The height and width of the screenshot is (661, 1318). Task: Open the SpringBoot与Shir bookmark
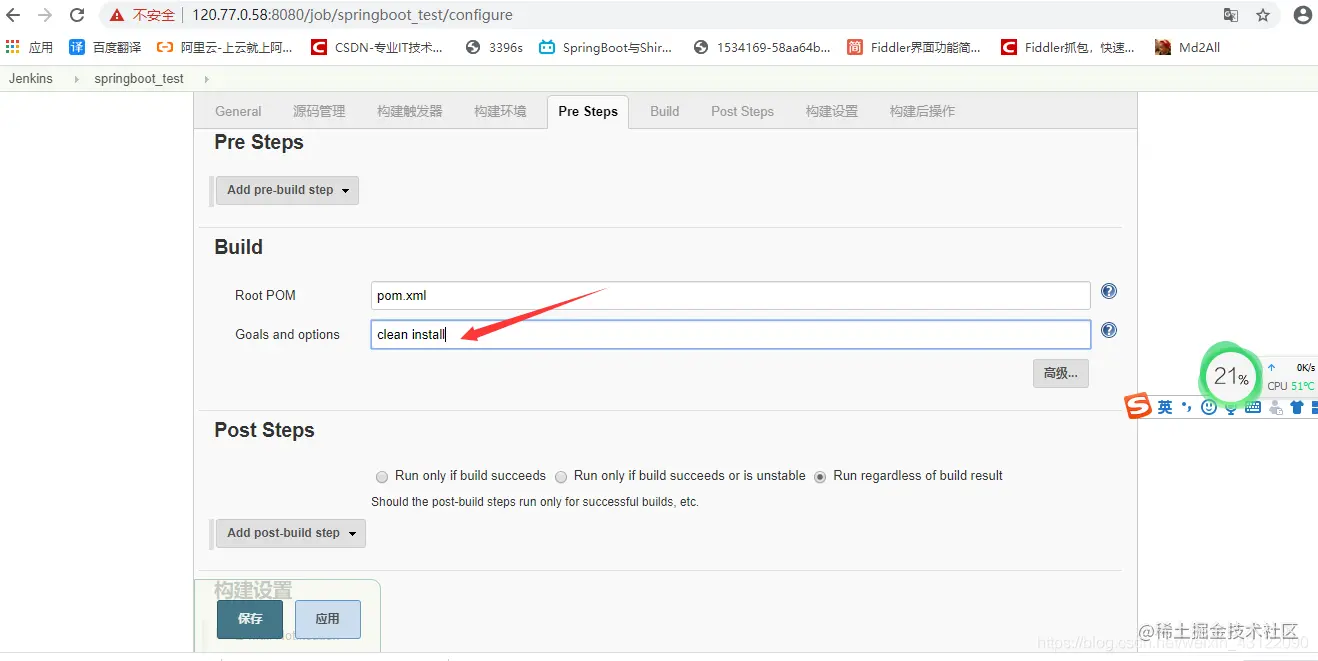[x=605, y=47]
